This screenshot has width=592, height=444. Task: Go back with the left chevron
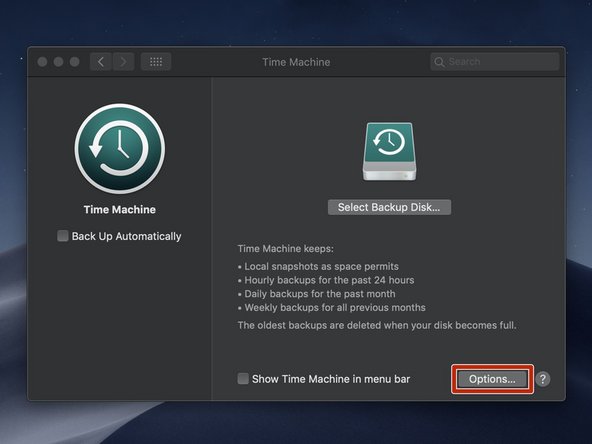pyautogui.click(x=100, y=62)
